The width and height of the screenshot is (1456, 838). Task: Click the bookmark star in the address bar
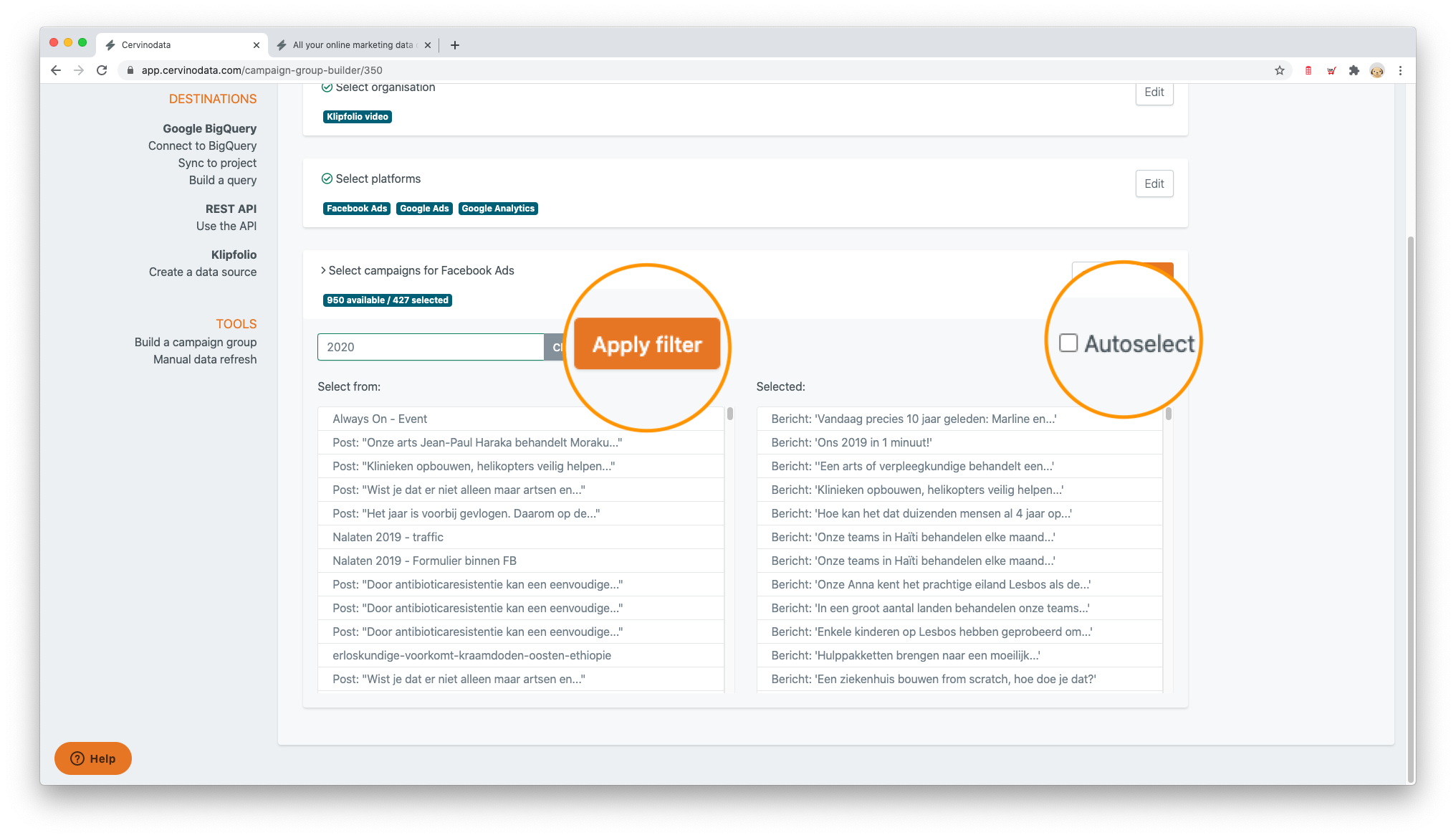pos(1280,70)
